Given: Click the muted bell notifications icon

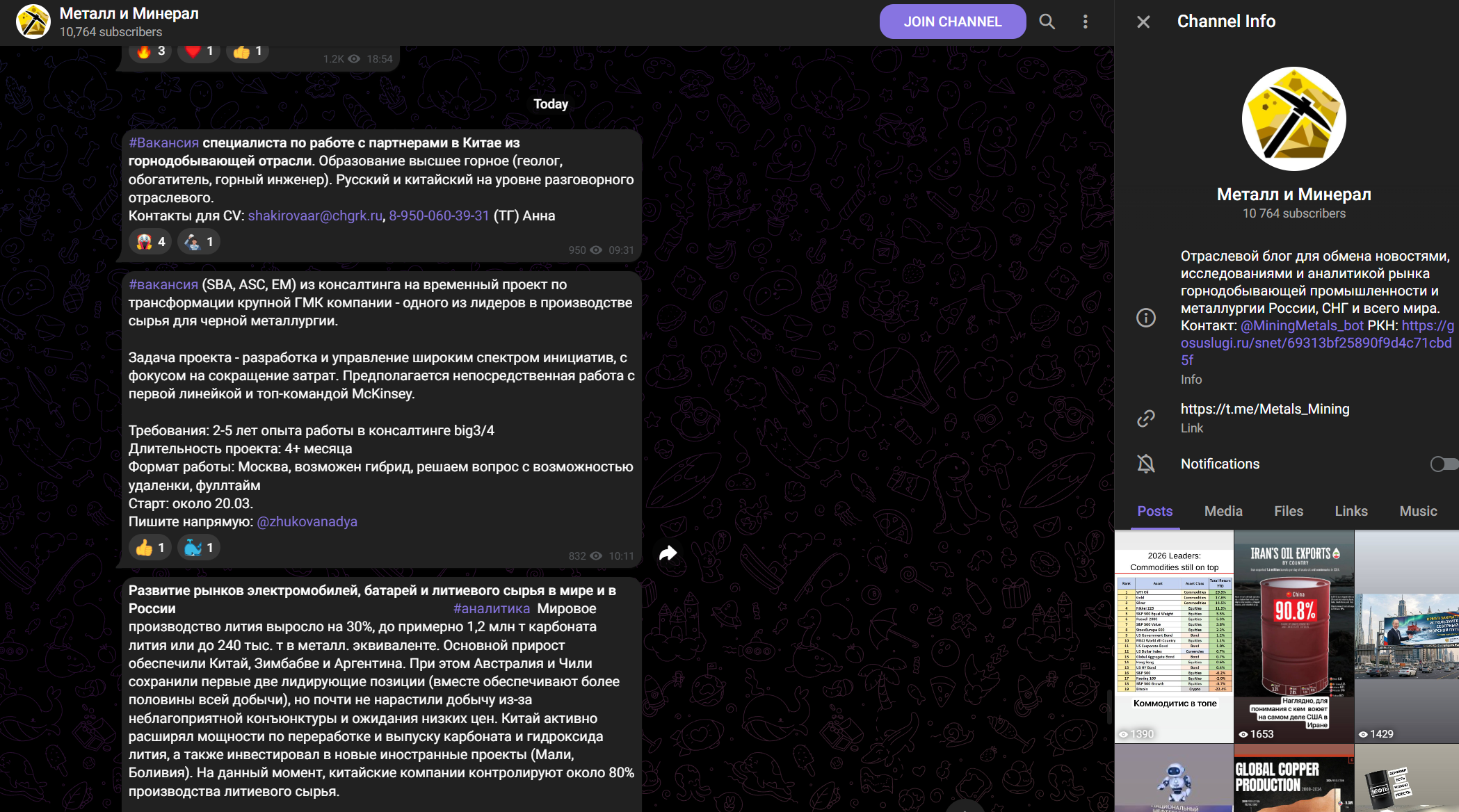Looking at the screenshot, I should tap(1145, 464).
